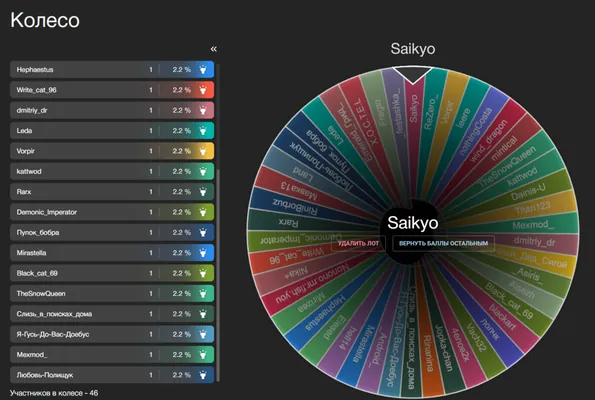Click the icon in the Любовь-Полищук row
Viewport: 595px width, 400px height.
(203, 375)
